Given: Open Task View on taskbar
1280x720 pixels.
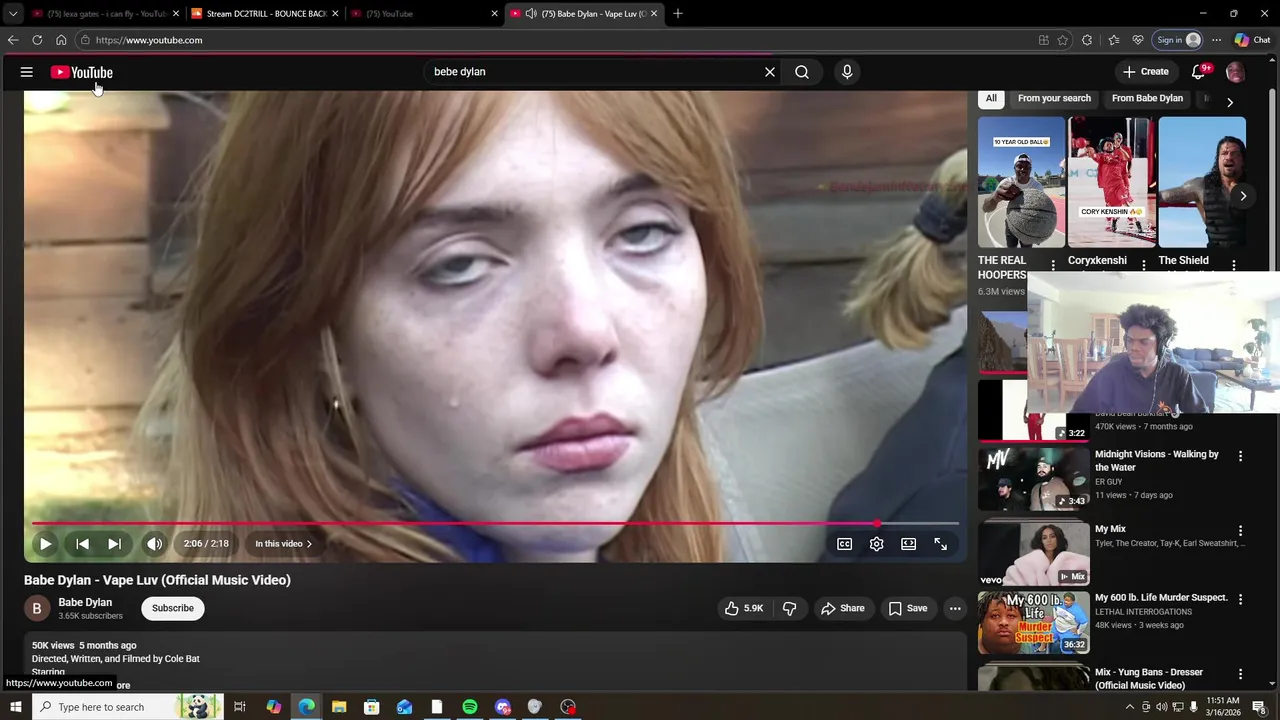Looking at the screenshot, I should (x=240, y=707).
